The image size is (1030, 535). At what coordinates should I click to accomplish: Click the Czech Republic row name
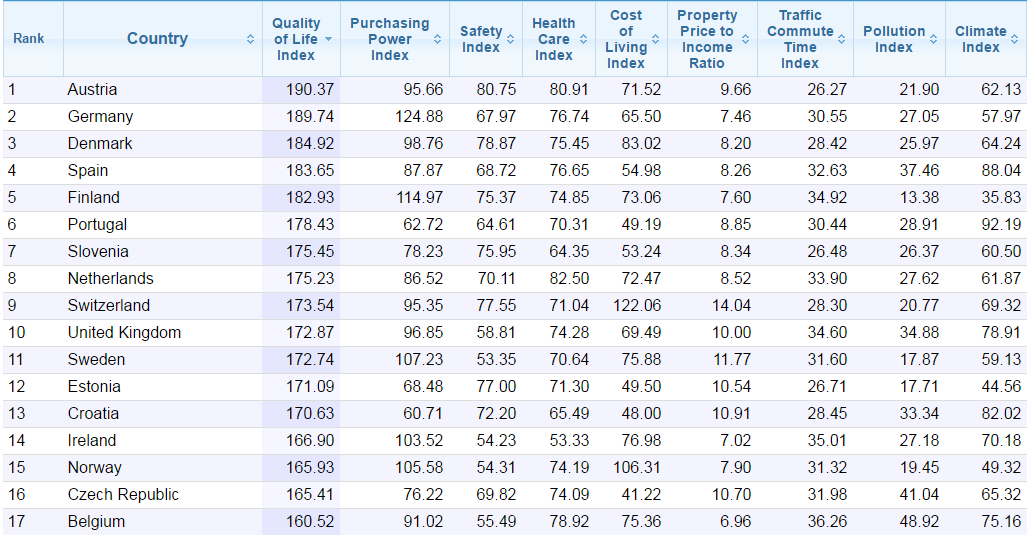pos(123,495)
